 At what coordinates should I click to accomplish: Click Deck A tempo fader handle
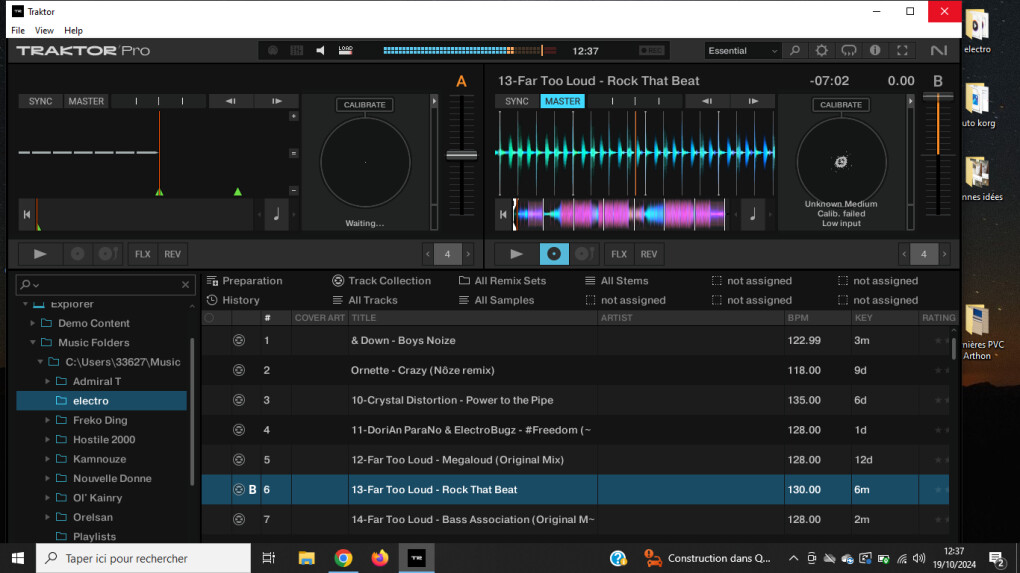pos(462,155)
